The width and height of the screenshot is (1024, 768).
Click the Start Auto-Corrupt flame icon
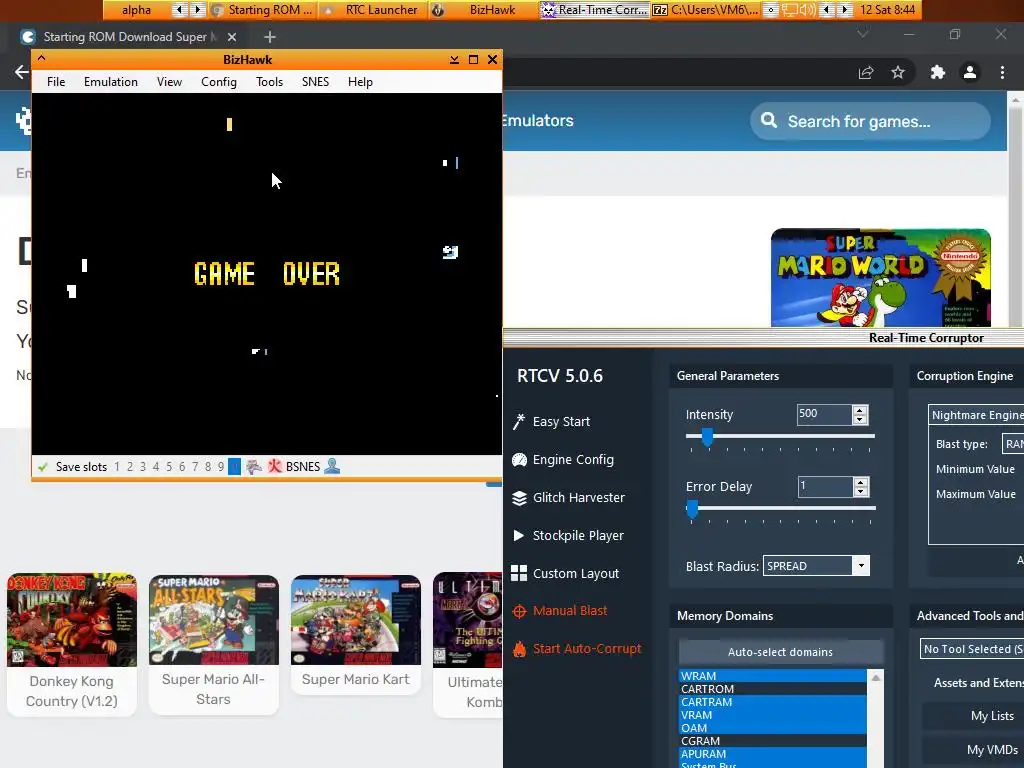[x=519, y=649]
